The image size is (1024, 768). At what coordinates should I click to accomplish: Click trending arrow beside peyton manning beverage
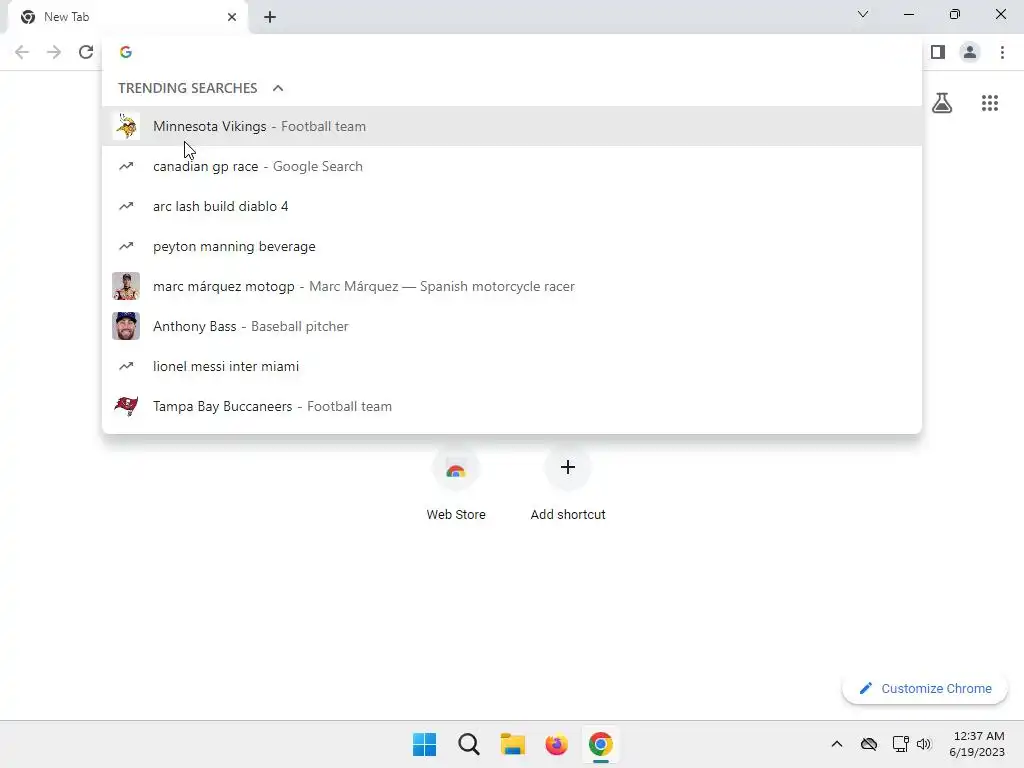point(126,246)
